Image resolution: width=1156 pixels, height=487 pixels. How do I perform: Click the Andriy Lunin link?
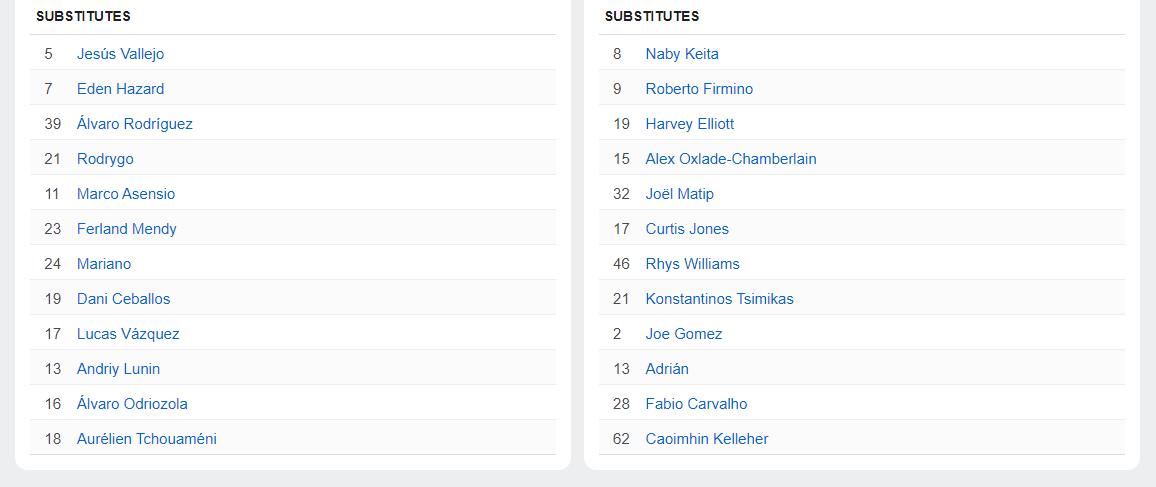pos(118,369)
